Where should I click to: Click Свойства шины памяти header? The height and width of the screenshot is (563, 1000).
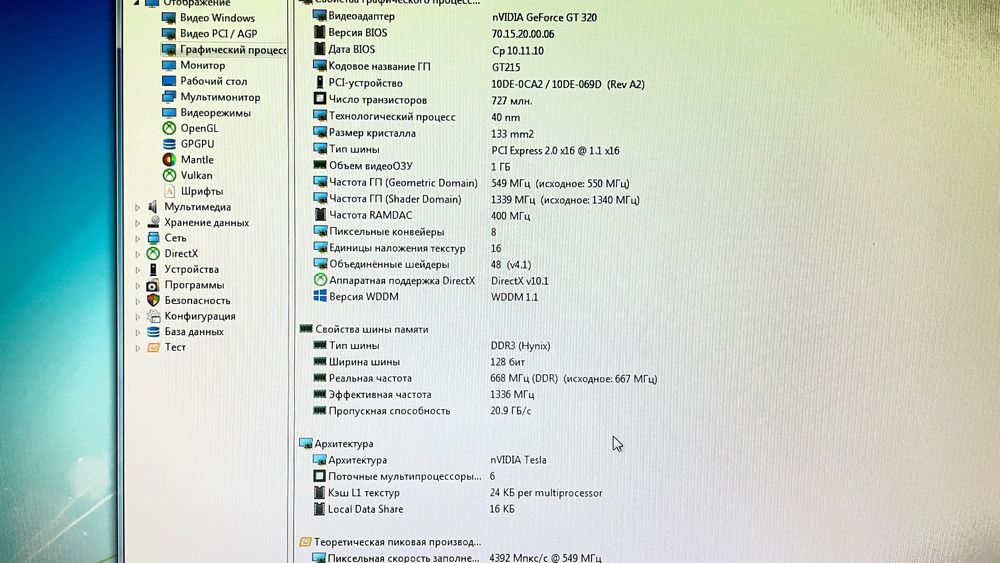(x=364, y=329)
